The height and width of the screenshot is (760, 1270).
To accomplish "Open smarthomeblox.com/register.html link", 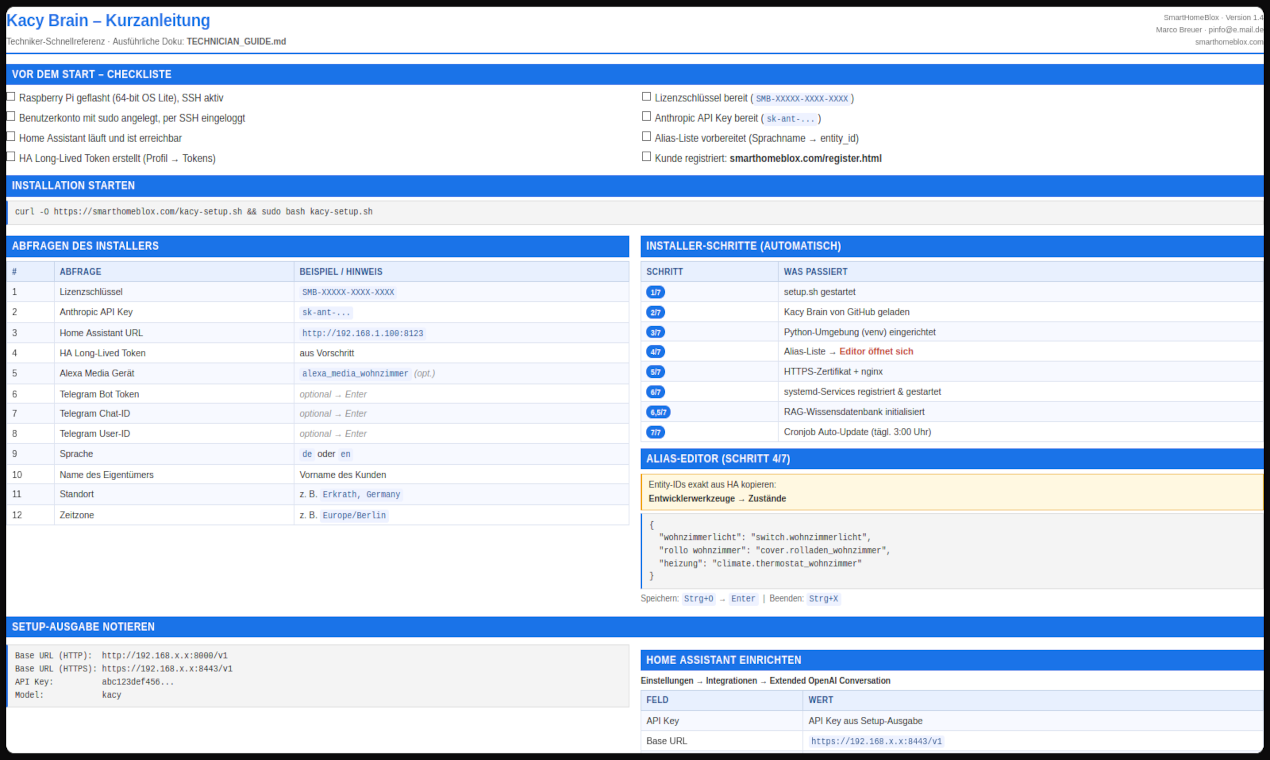I will [805, 158].
